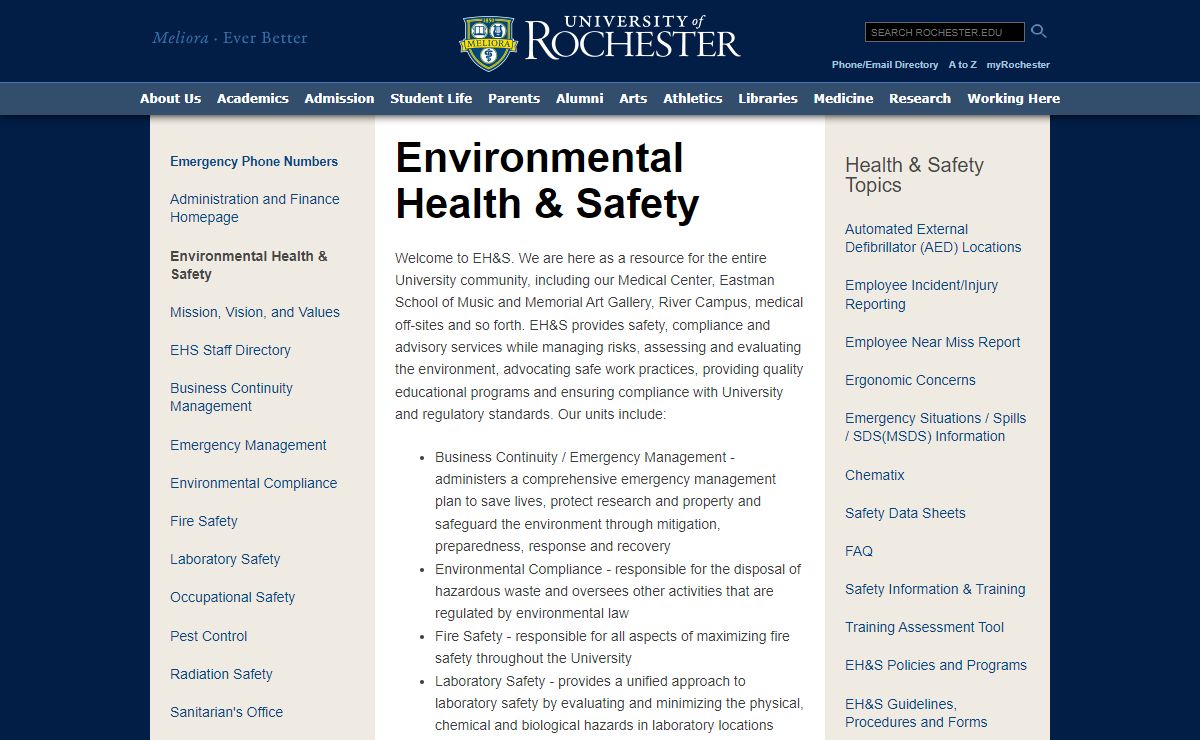
Task: Open Working Here menu item
Action: [1013, 98]
